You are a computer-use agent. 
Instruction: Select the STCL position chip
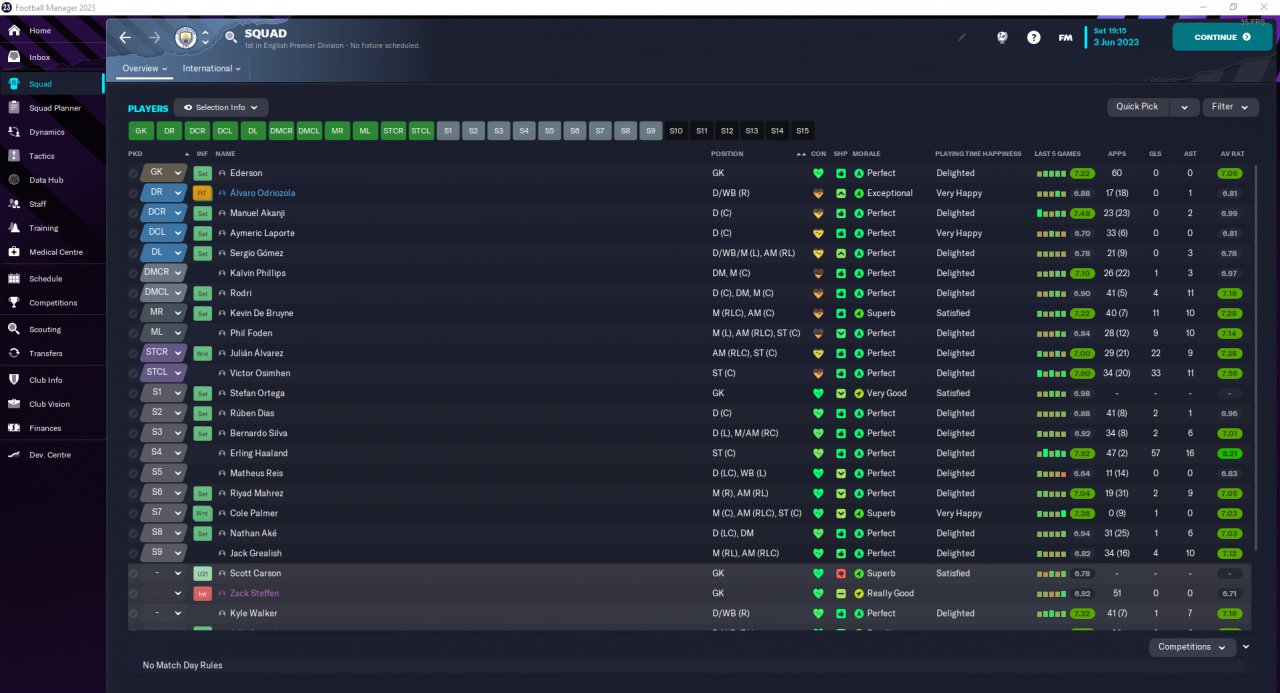[421, 131]
